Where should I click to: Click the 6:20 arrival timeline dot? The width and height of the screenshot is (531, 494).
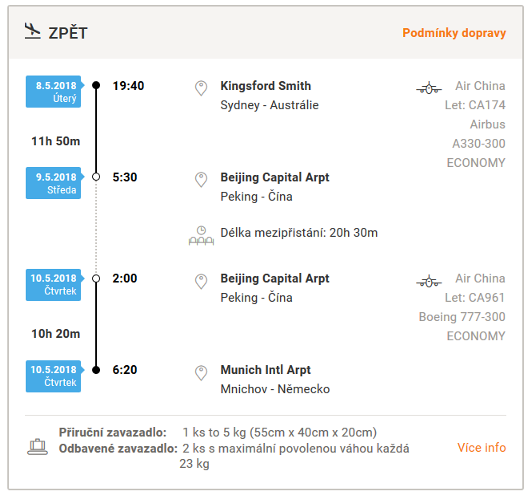click(96, 370)
